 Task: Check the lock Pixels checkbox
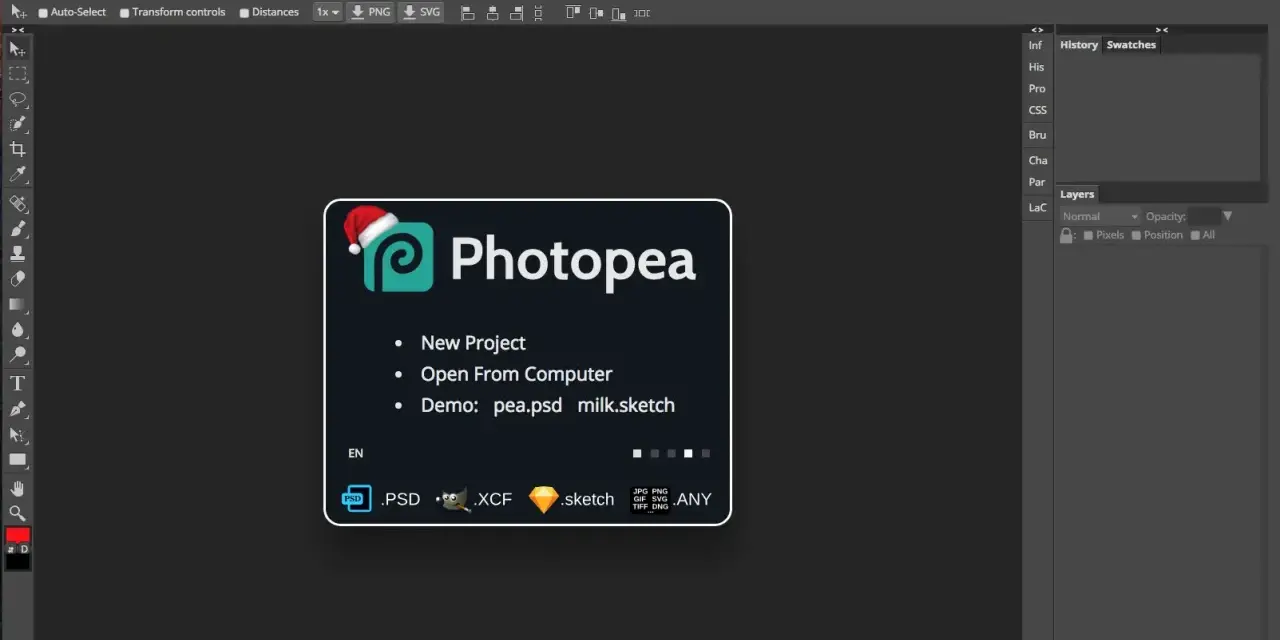coord(1088,235)
